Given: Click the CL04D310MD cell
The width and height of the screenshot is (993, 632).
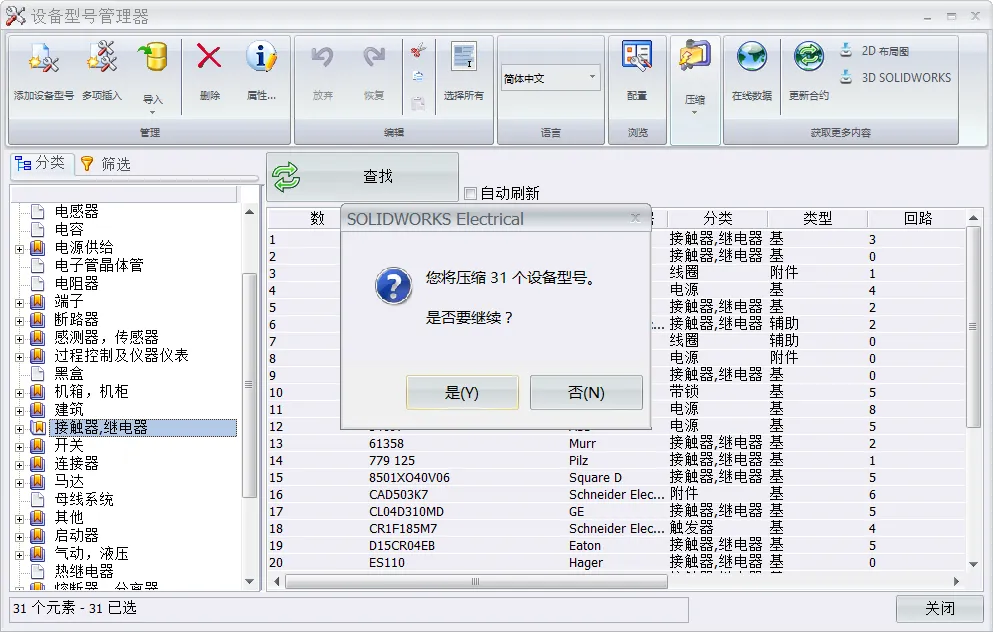Looking at the screenshot, I should pyautogui.click(x=407, y=512).
